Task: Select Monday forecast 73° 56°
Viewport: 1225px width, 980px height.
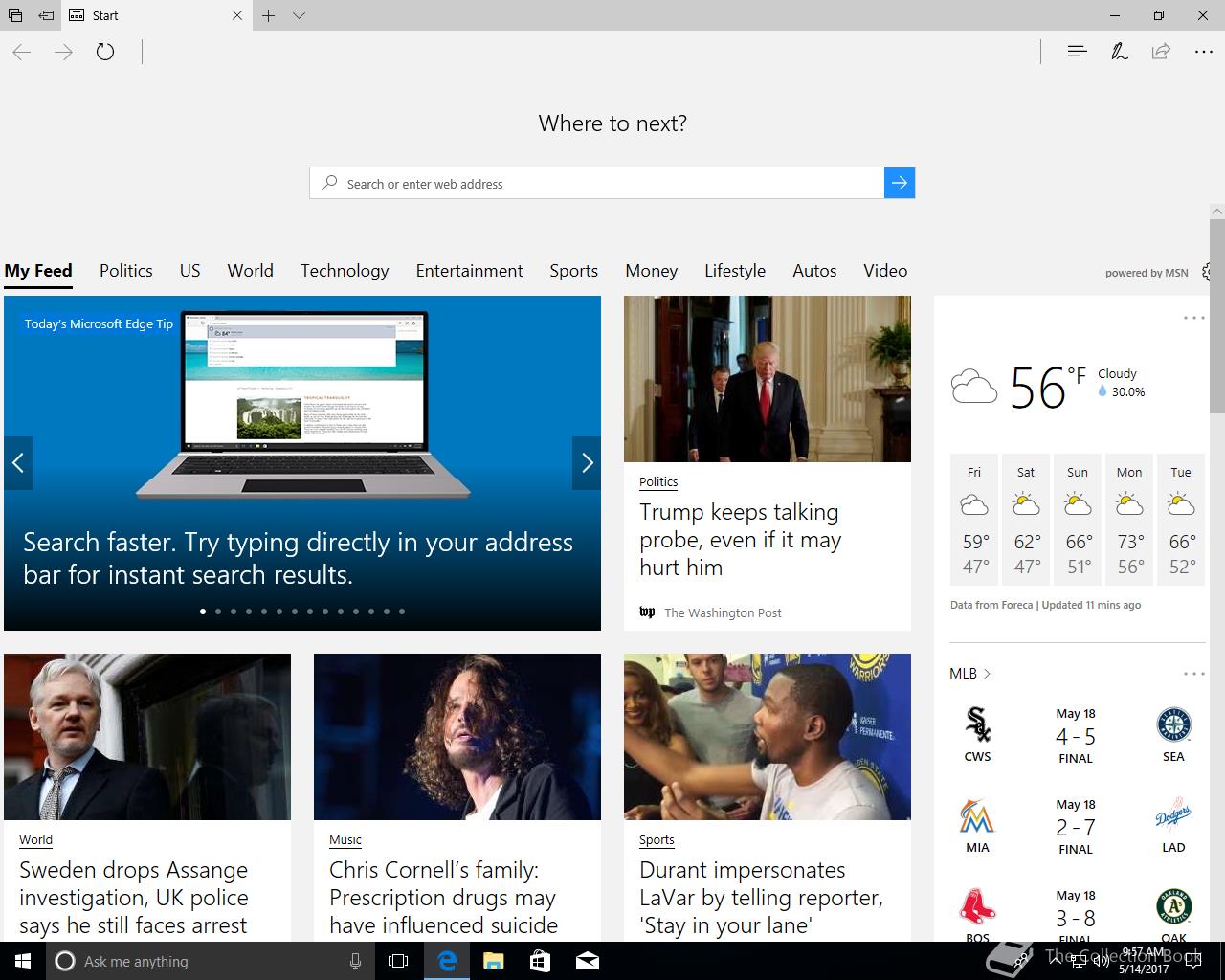Action: pyautogui.click(x=1129, y=520)
